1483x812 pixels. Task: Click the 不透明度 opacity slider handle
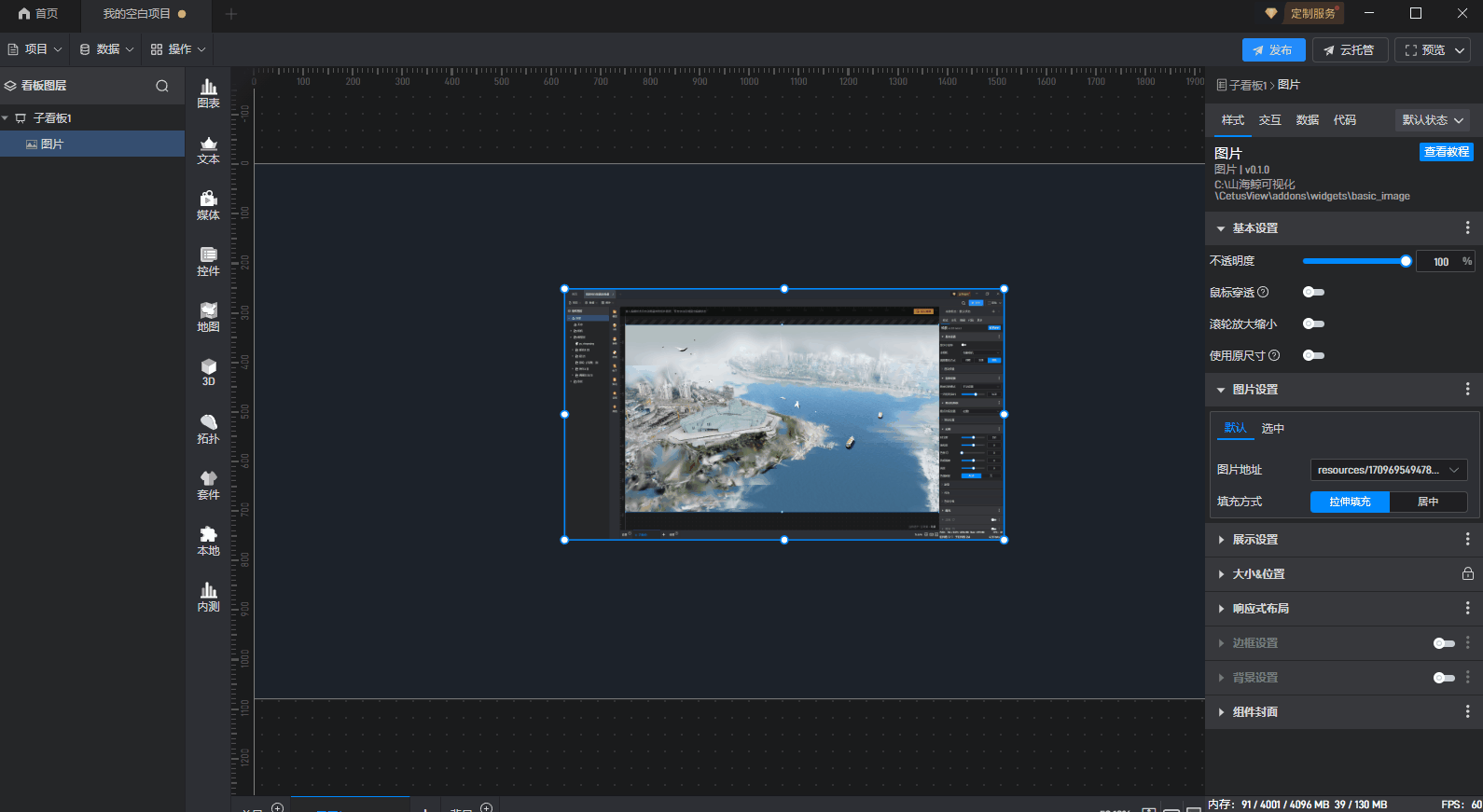click(1406, 262)
